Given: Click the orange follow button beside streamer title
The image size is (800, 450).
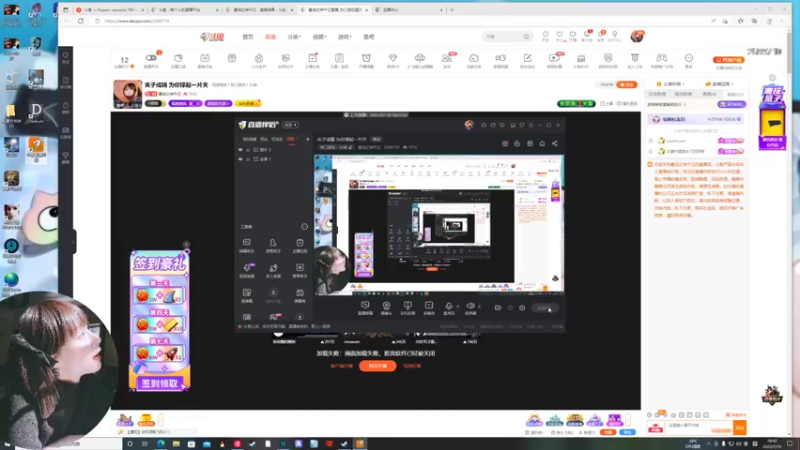Looking at the screenshot, I should click(x=627, y=85).
